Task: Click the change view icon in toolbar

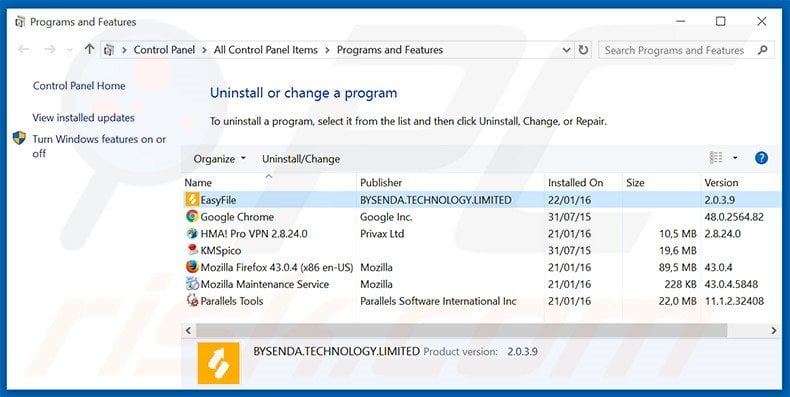Action: pos(715,158)
